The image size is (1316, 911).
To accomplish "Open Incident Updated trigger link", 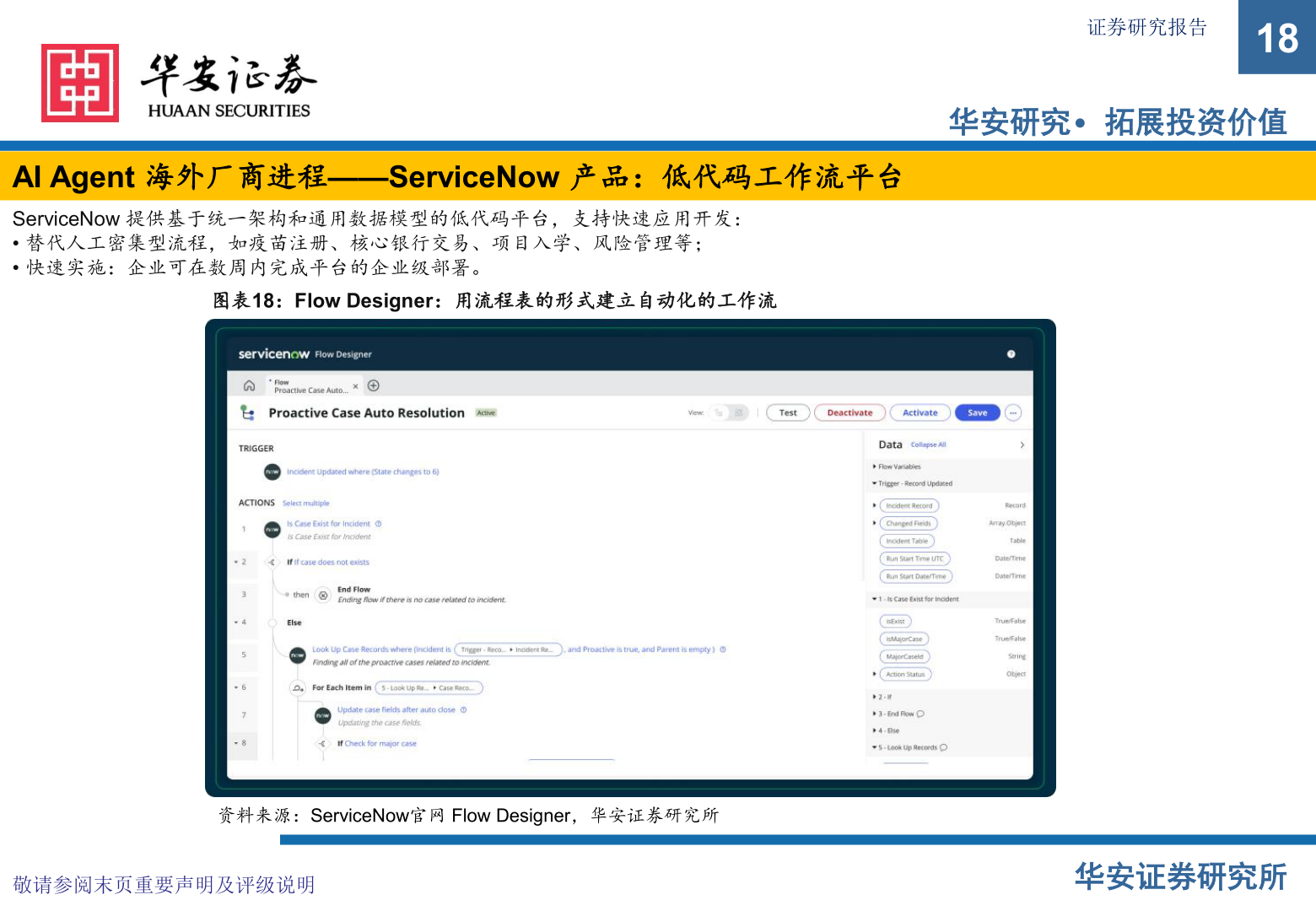I will (363, 472).
